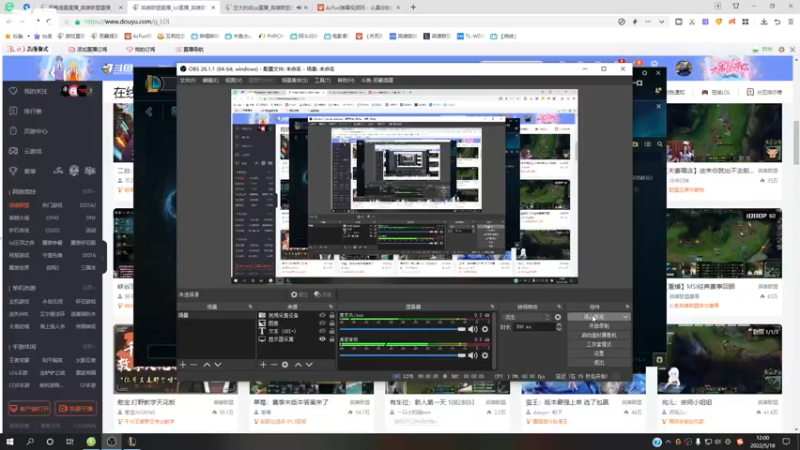Toggle lock on video capture device source
The height and width of the screenshot is (450, 800).
(x=332, y=315)
